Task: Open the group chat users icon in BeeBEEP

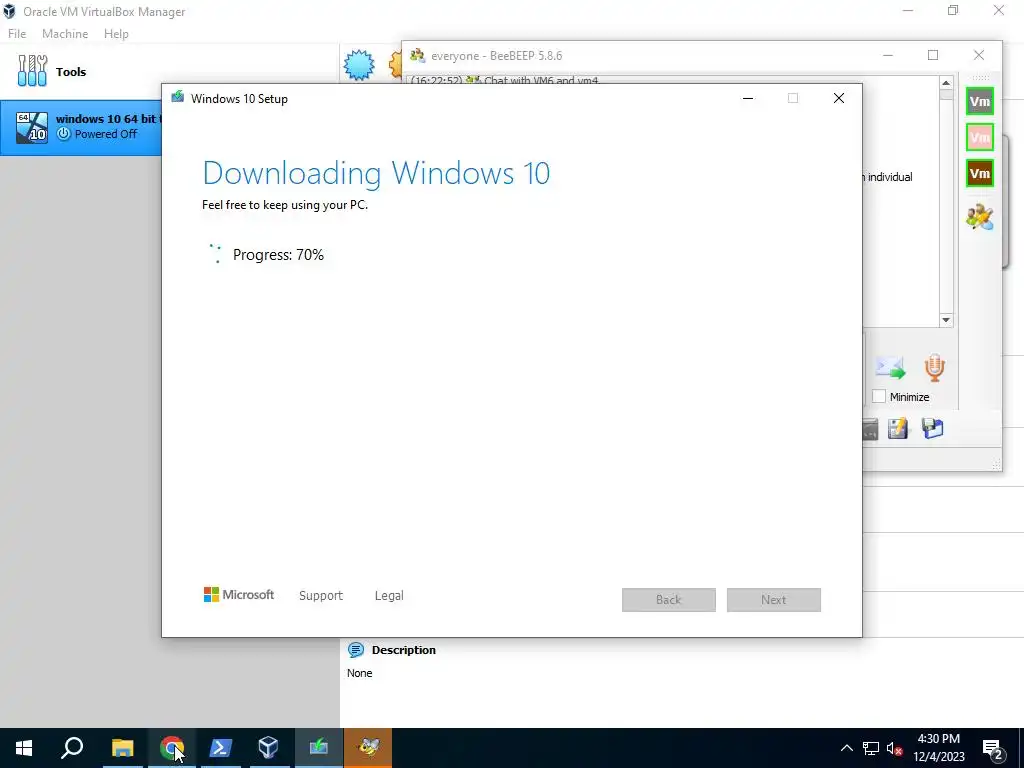Action: click(980, 217)
